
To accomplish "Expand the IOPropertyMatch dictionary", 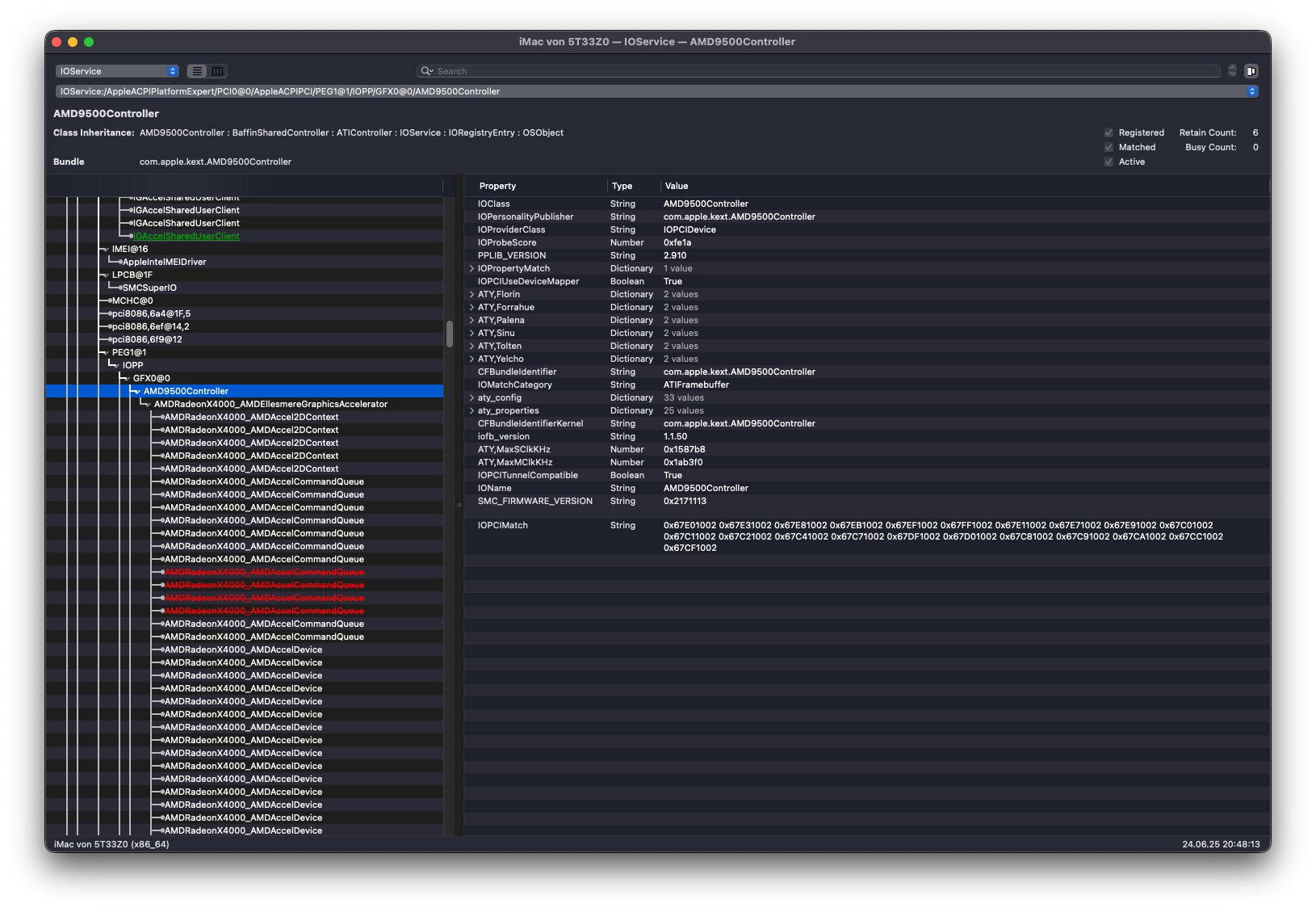I will click(x=471, y=268).
